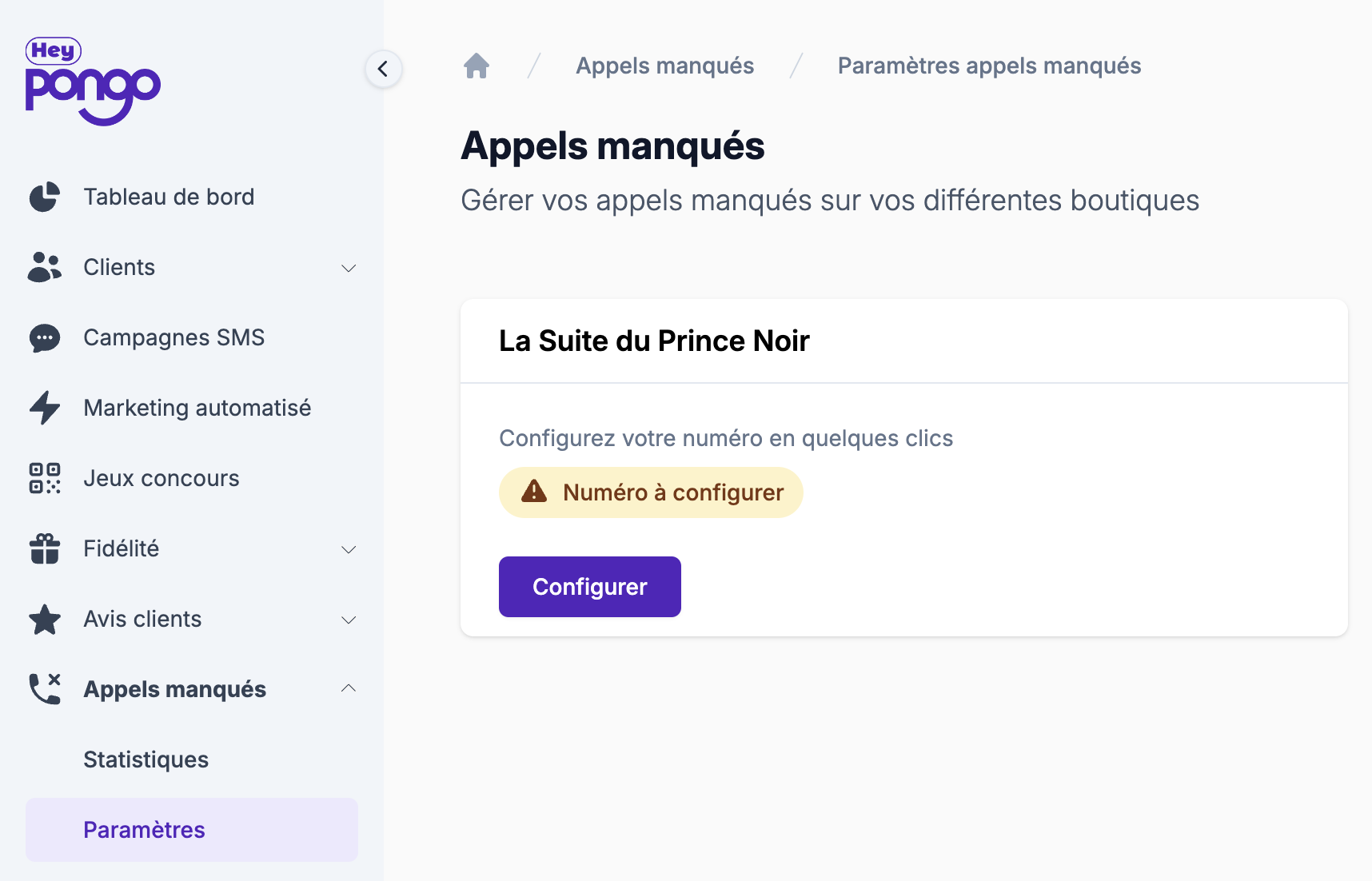
Task: Click the Avis clients star icon
Action: click(x=45, y=620)
